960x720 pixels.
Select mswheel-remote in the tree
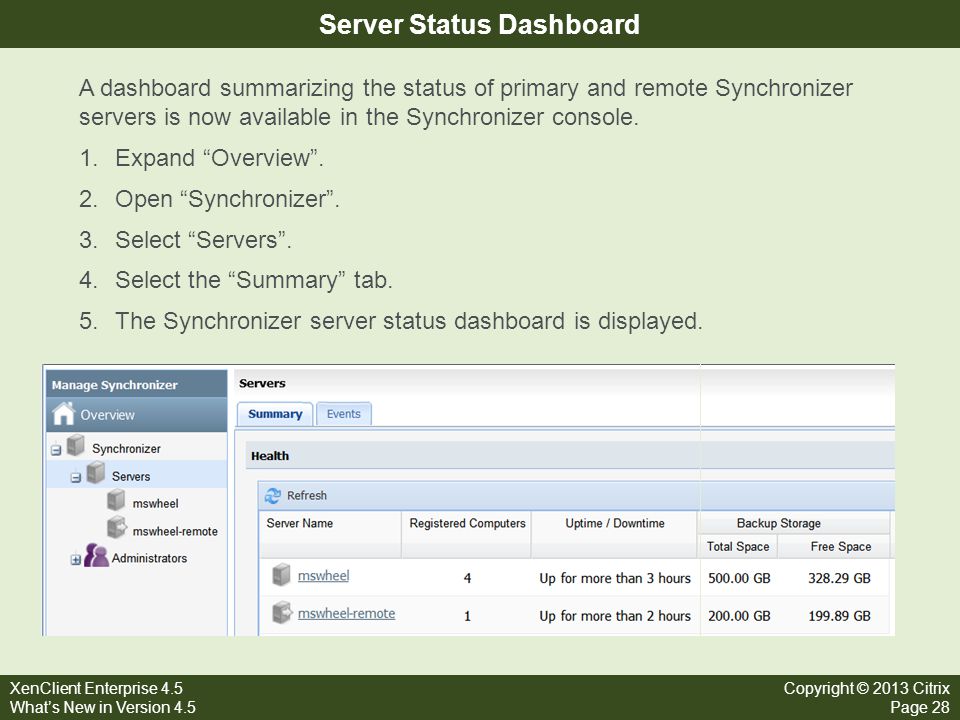tap(175, 531)
